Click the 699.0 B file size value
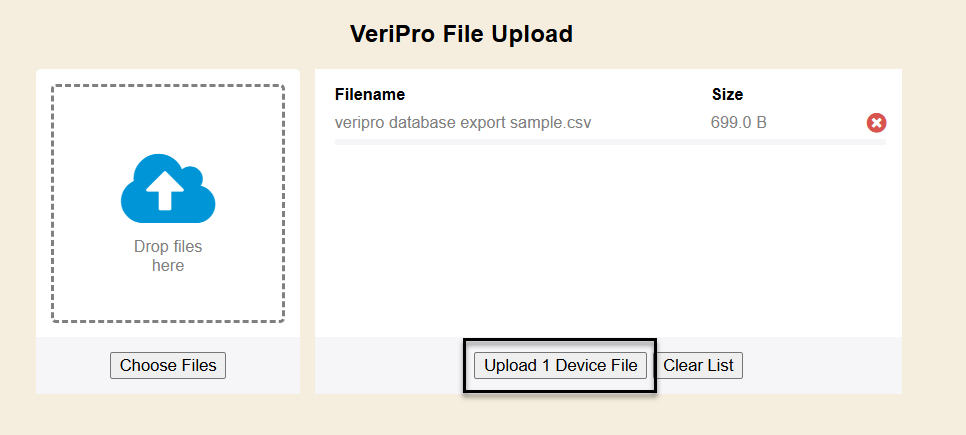 [x=739, y=123]
